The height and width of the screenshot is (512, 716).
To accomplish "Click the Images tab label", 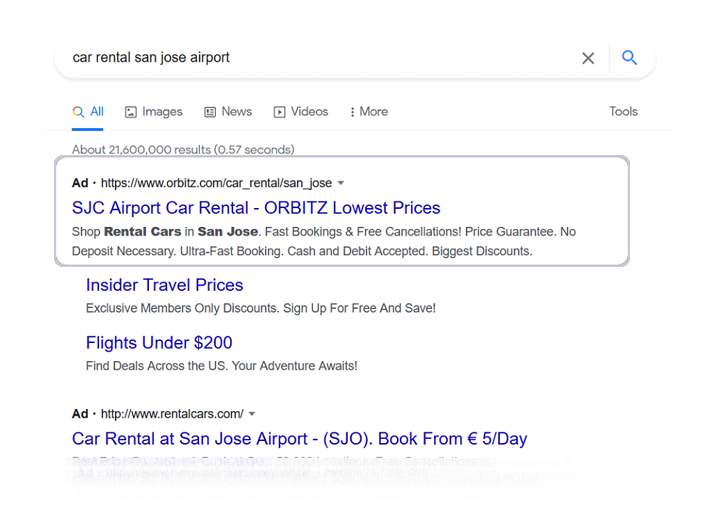I will pos(162,112).
